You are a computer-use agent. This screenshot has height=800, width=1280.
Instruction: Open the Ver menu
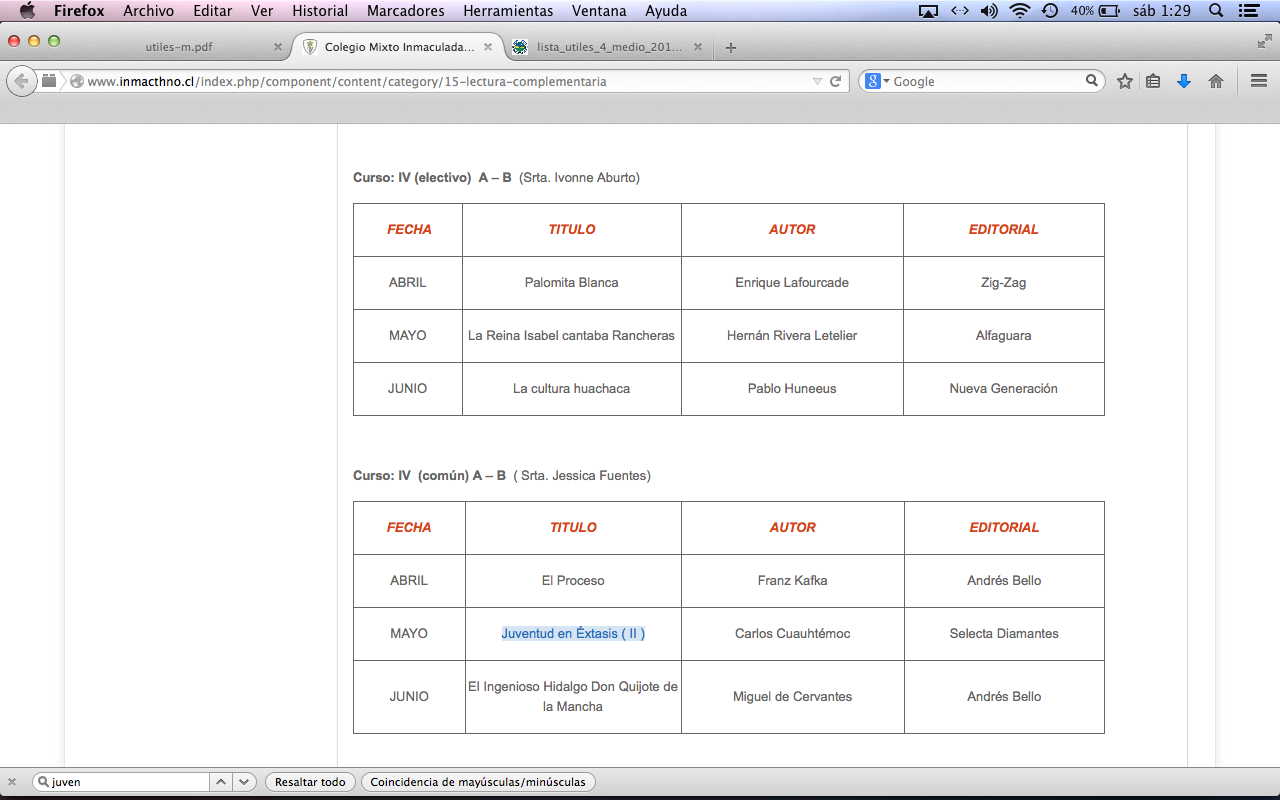click(x=262, y=11)
